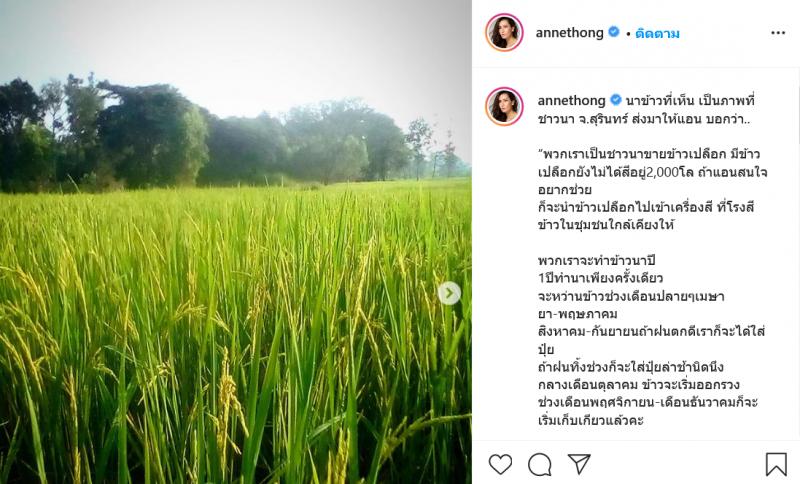Open the annethong username in header

point(569,33)
